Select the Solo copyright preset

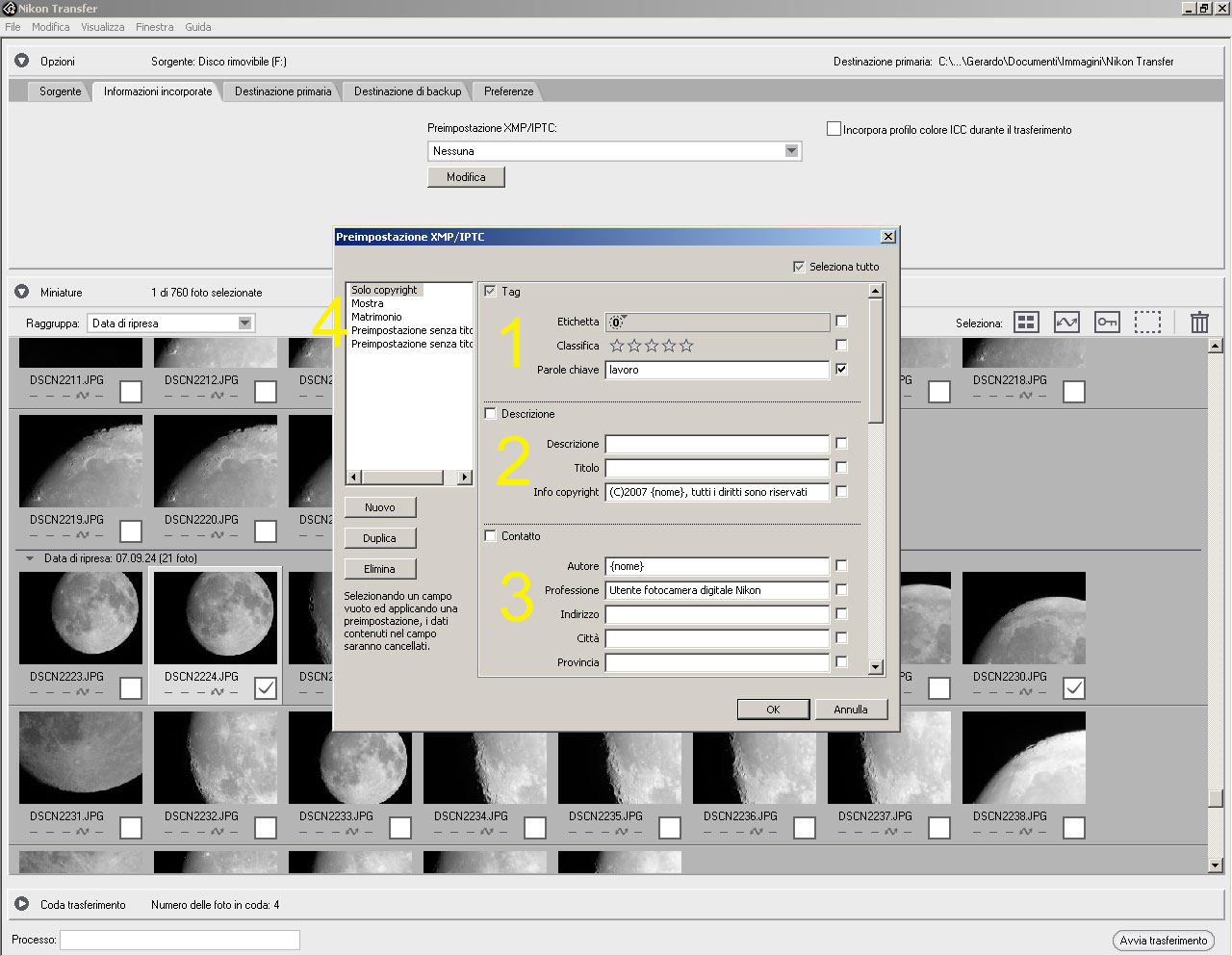point(384,290)
